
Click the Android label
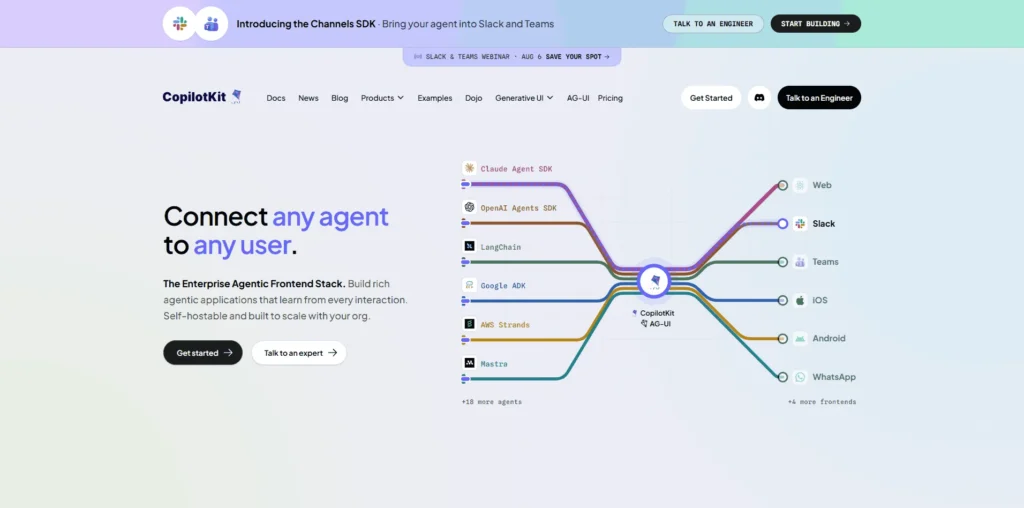click(x=829, y=339)
